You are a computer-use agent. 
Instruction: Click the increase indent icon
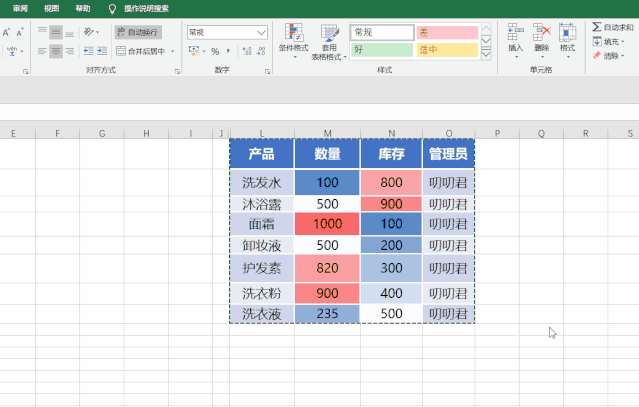click(x=104, y=50)
